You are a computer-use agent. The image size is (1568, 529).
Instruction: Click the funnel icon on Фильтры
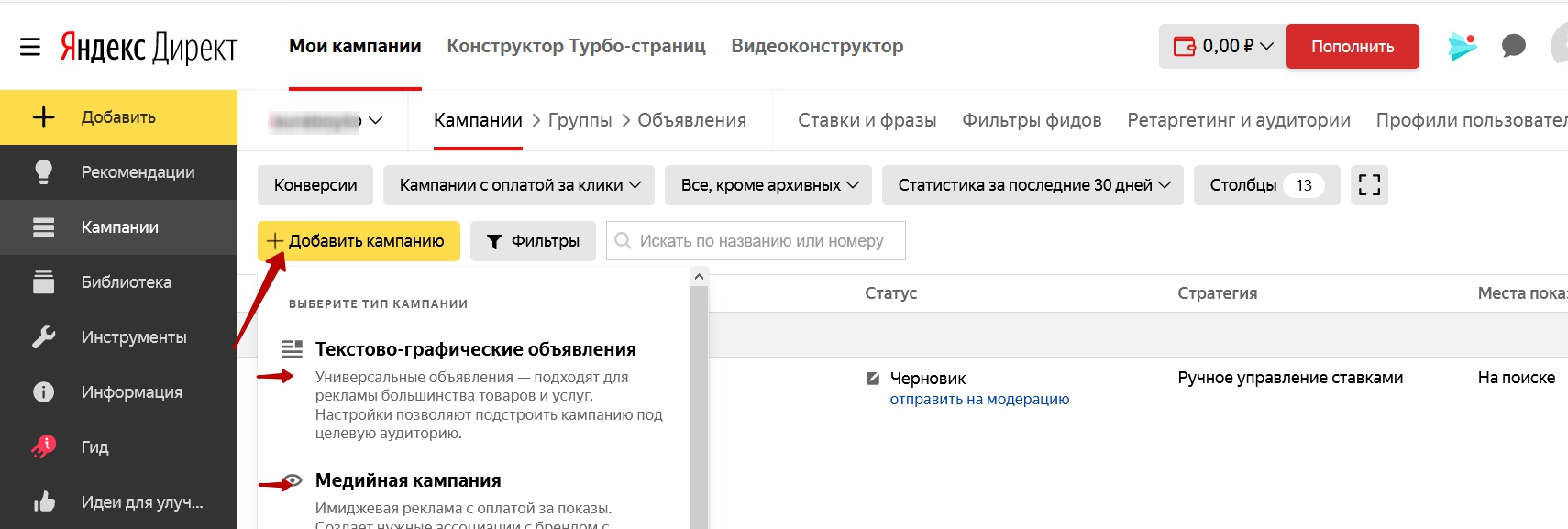(494, 242)
